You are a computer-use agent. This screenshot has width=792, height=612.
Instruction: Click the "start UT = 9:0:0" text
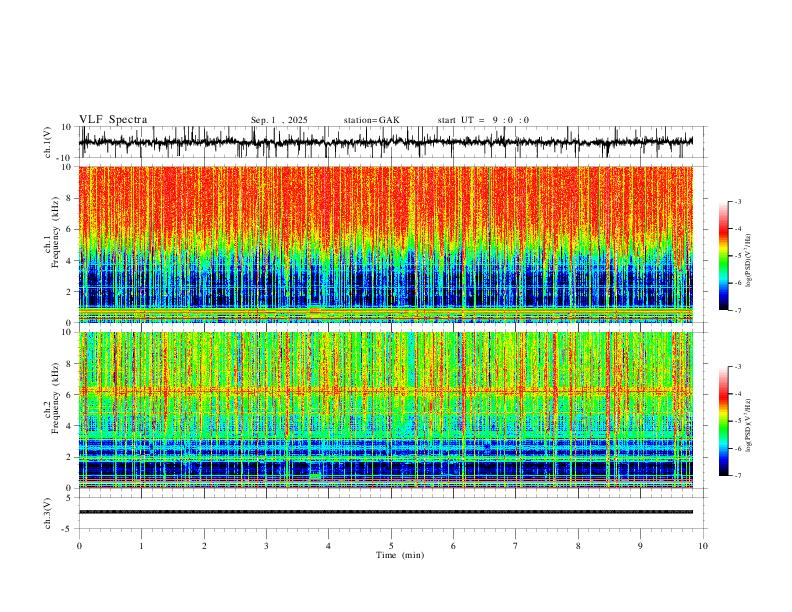(483, 120)
